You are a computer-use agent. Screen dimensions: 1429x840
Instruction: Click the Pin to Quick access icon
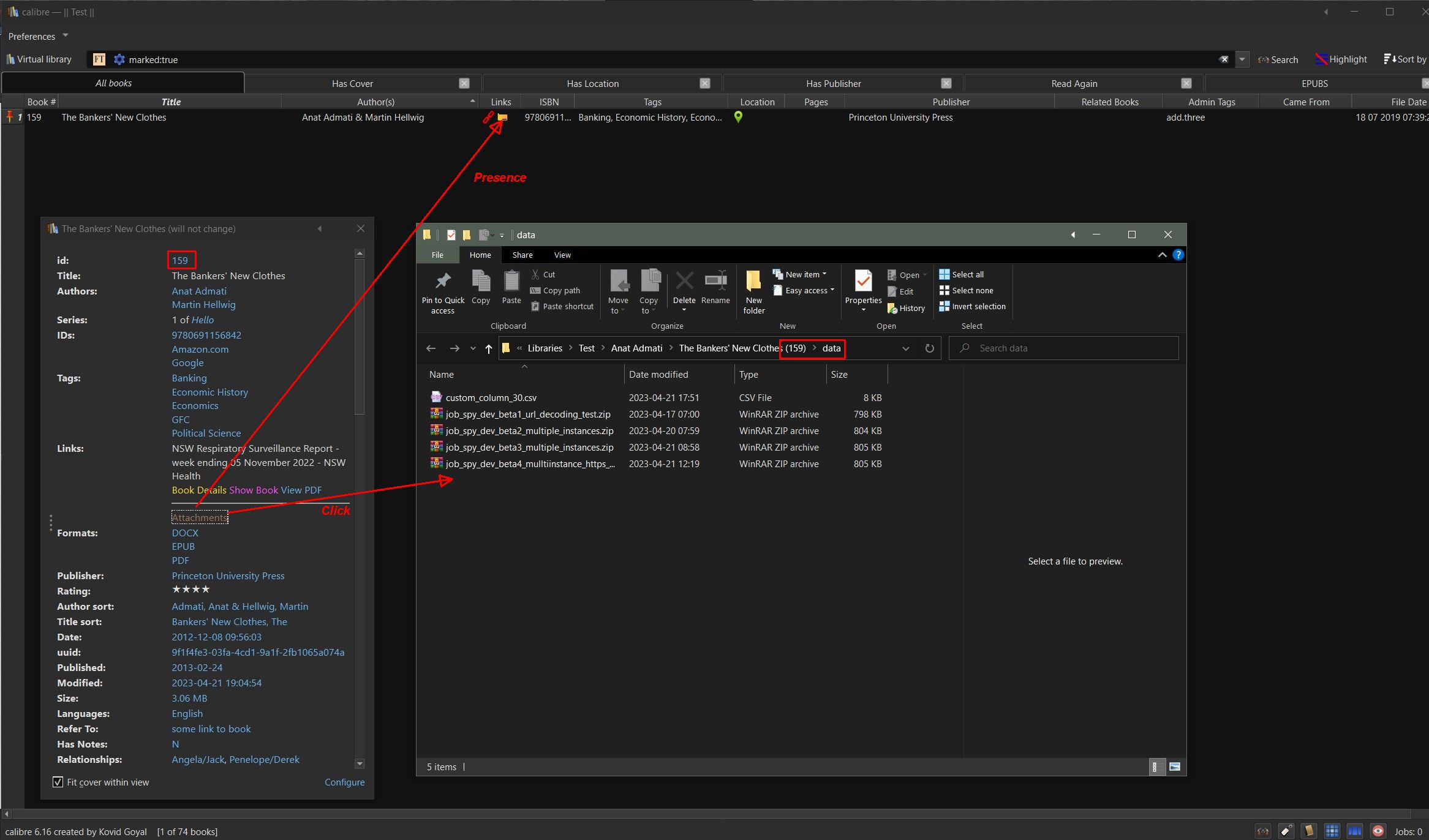pyautogui.click(x=443, y=282)
